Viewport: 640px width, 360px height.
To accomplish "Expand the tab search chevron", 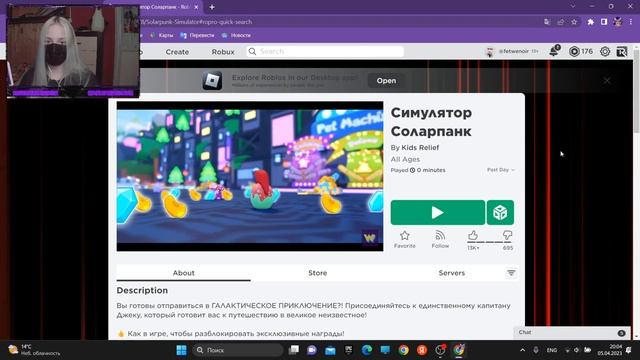I will point(573,7).
